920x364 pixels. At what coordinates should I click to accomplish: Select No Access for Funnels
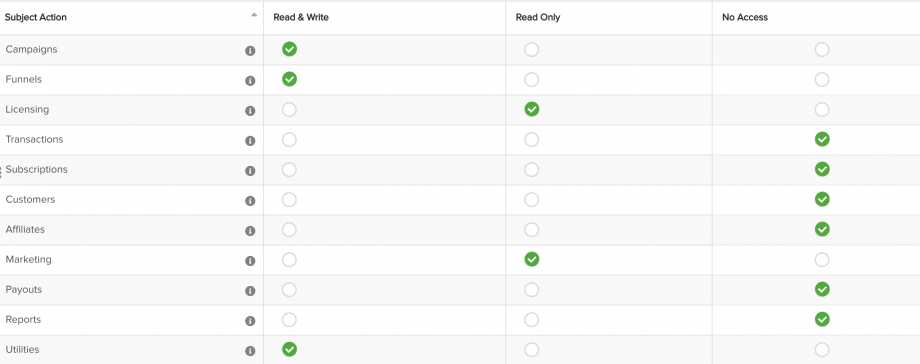[822, 79]
